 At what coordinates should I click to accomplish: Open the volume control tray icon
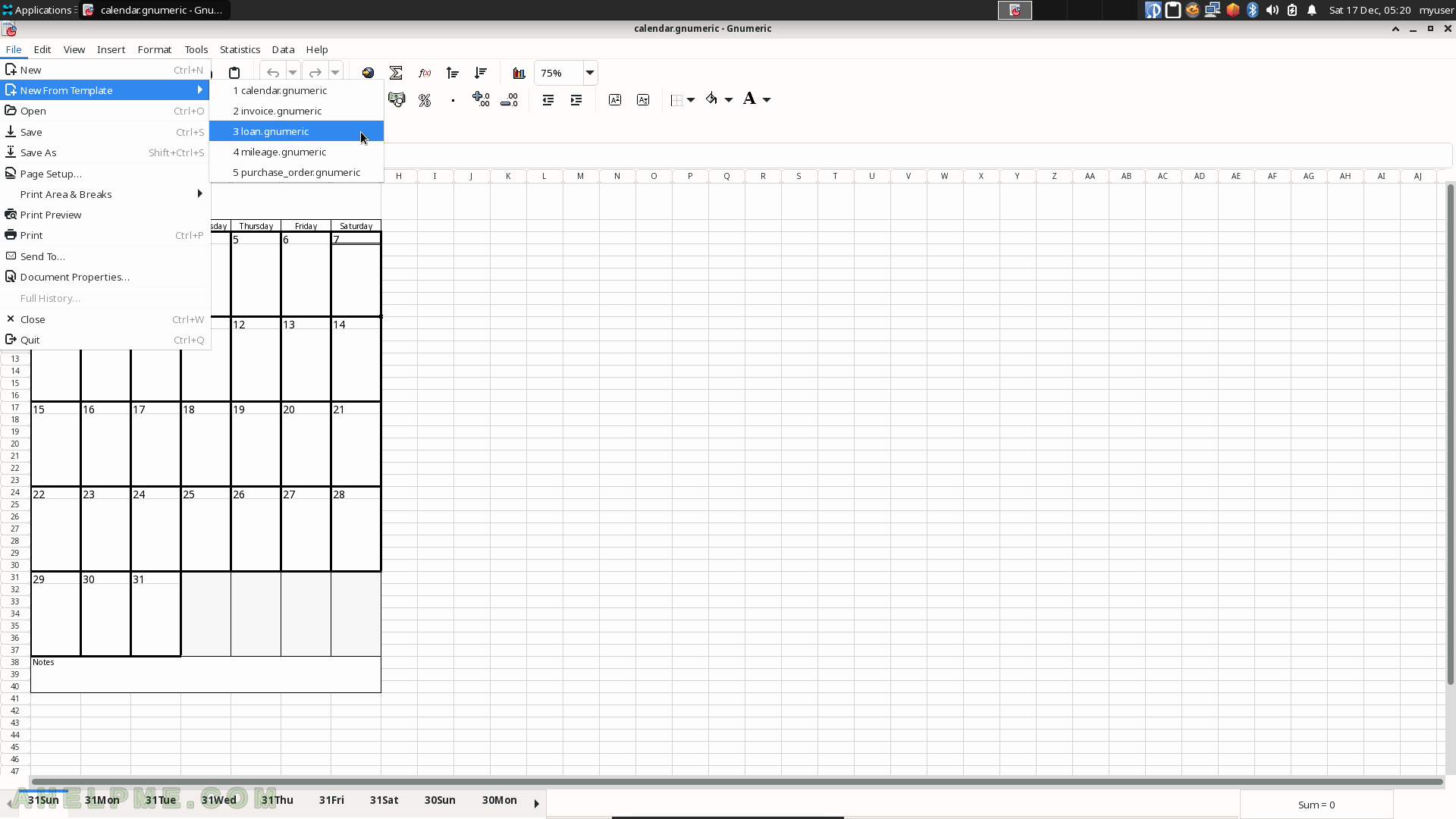point(1272,10)
